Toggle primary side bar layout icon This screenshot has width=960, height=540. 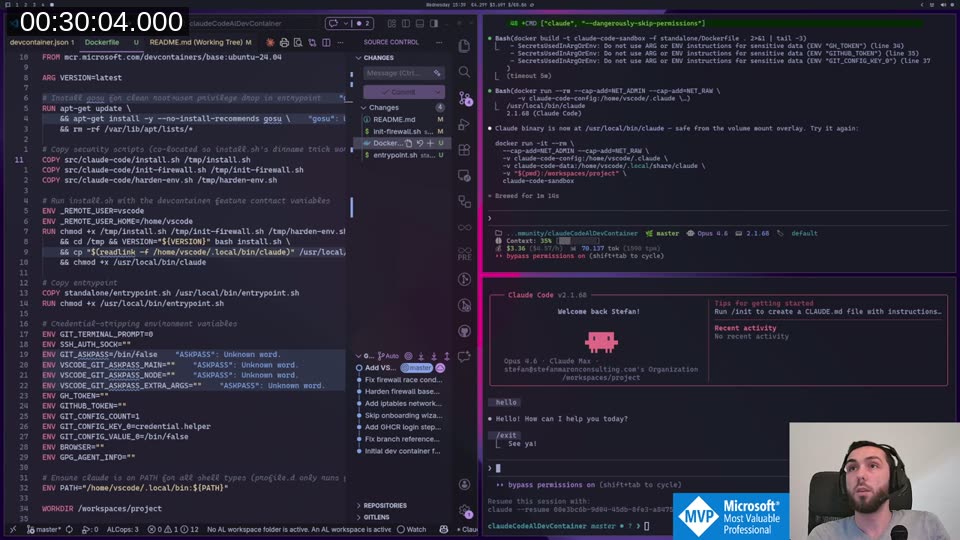pyautogui.click(x=406, y=23)
